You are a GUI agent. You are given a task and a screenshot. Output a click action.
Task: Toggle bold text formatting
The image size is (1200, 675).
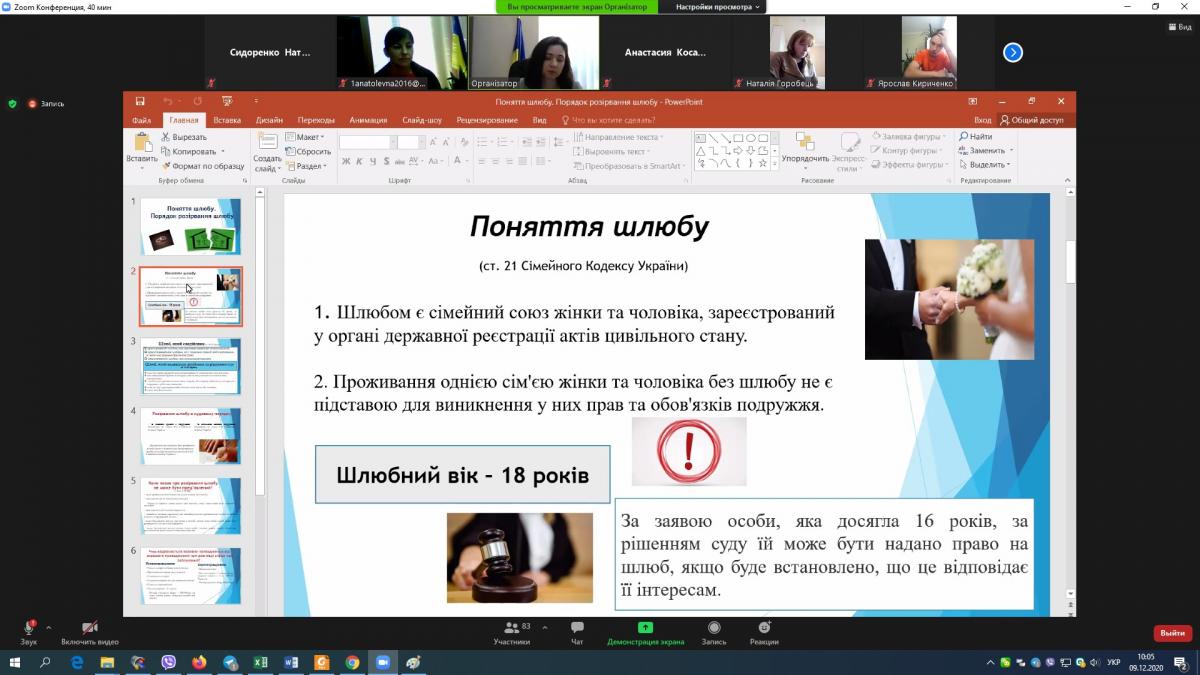tap(346, 162)
